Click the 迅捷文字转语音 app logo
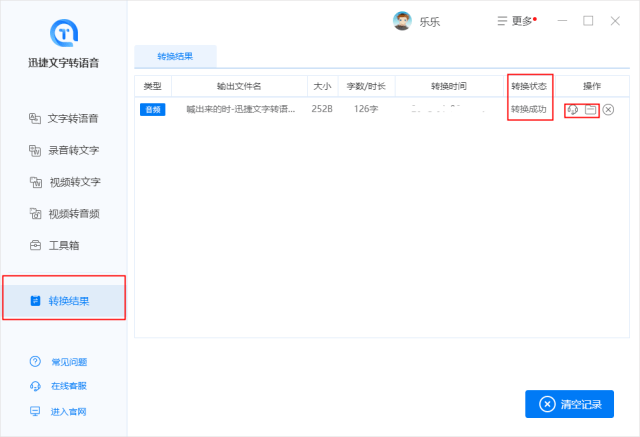The height and width of the screenshot is (437, 640). tap(64, 33)
